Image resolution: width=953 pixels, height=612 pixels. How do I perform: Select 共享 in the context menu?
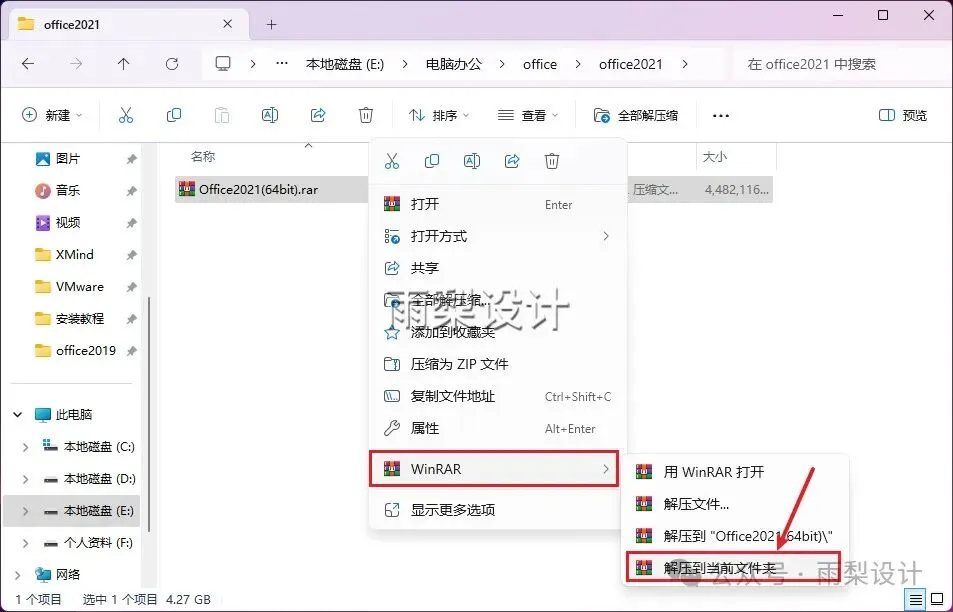click(498, 268)
